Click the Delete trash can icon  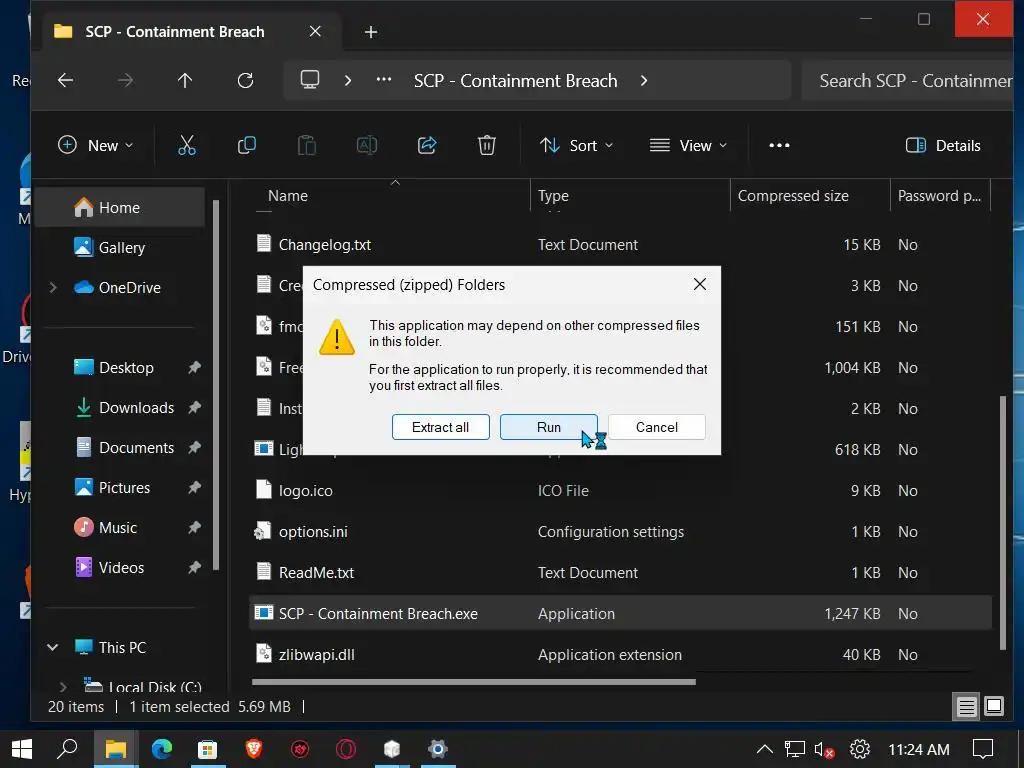pyautogui.click(x=487, y=145)
